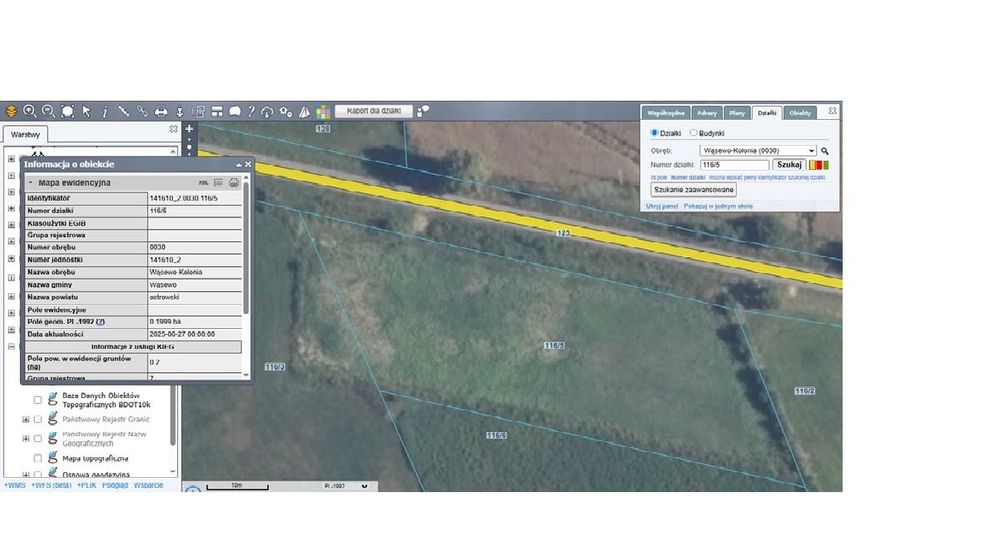Click the Szukanie zaawansowane button

(693, 189)
